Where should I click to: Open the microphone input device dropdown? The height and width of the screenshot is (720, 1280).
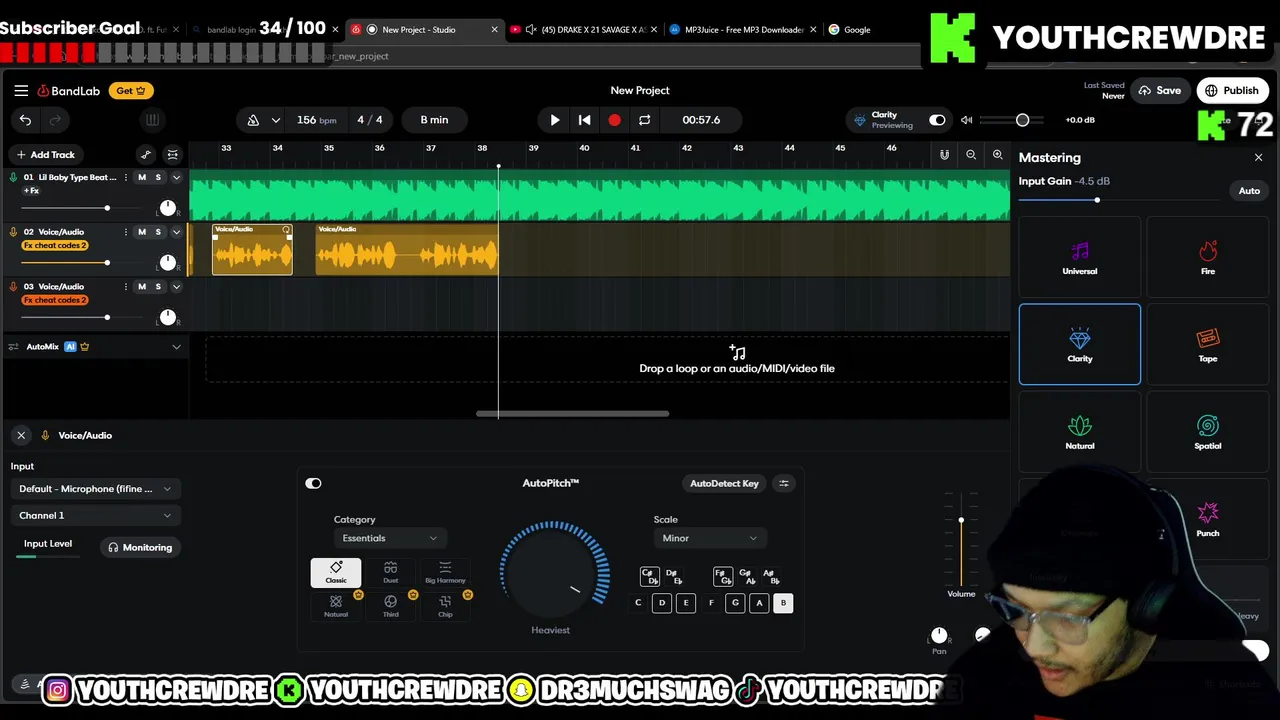tap(95, 489)
